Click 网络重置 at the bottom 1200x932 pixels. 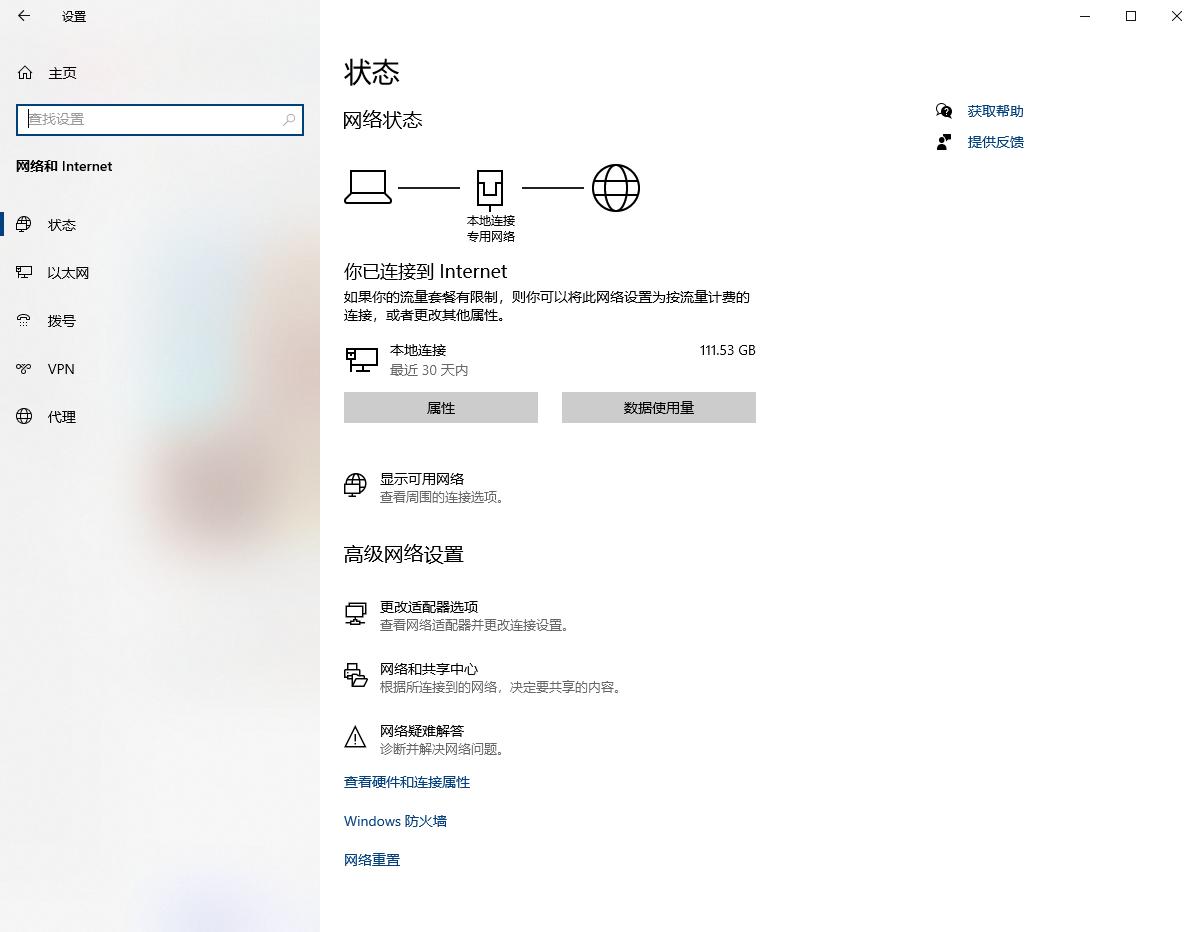click(371, 859)
